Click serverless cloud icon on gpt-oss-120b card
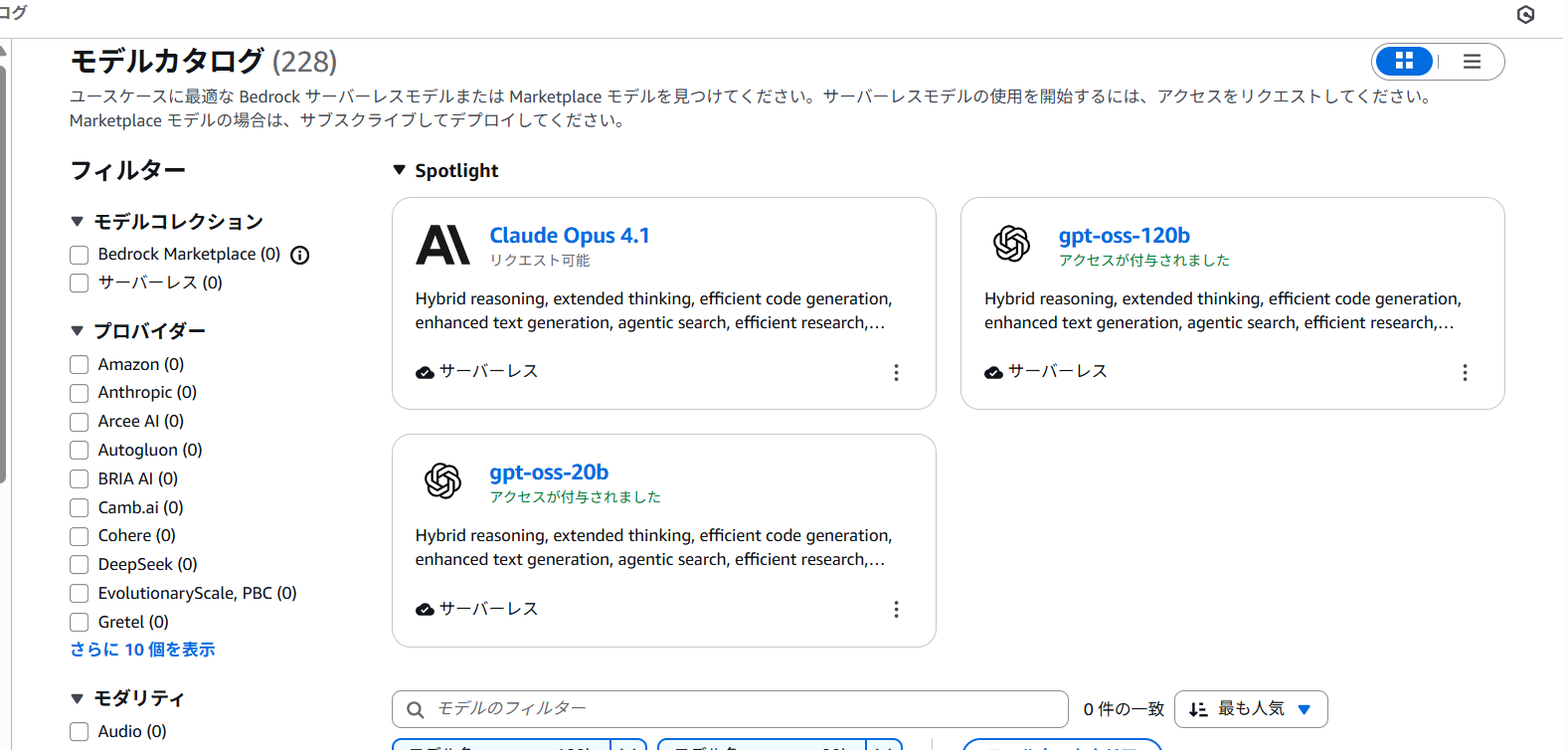This screenshot has height=750, width=1568. (993, 372)
